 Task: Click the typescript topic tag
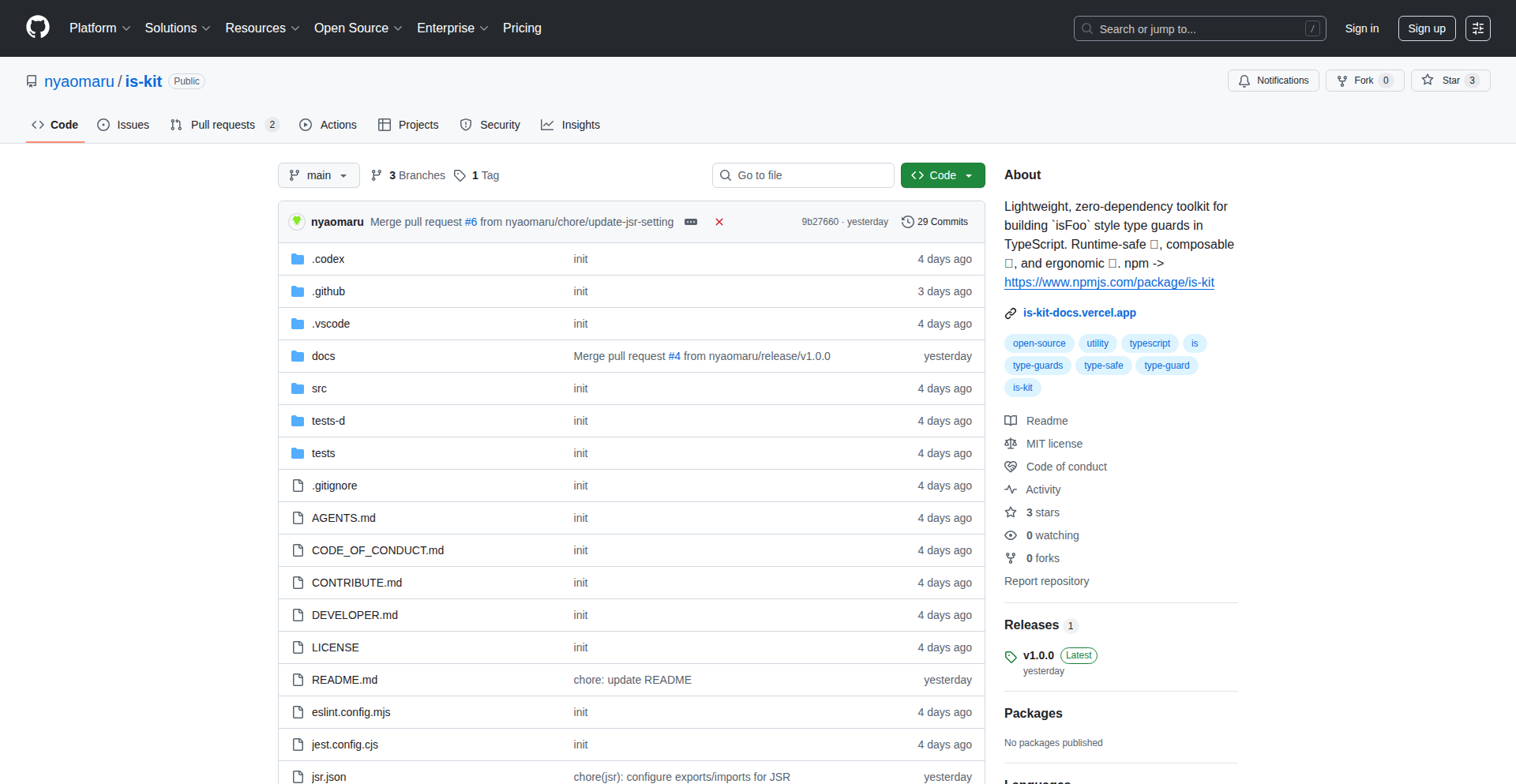click(x=1149, y=343)
